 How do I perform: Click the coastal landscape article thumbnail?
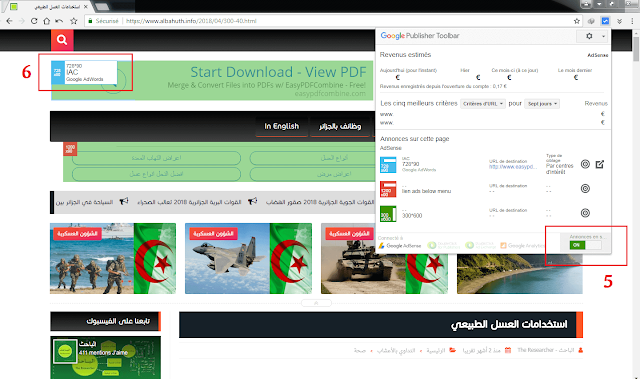(520, 273)
